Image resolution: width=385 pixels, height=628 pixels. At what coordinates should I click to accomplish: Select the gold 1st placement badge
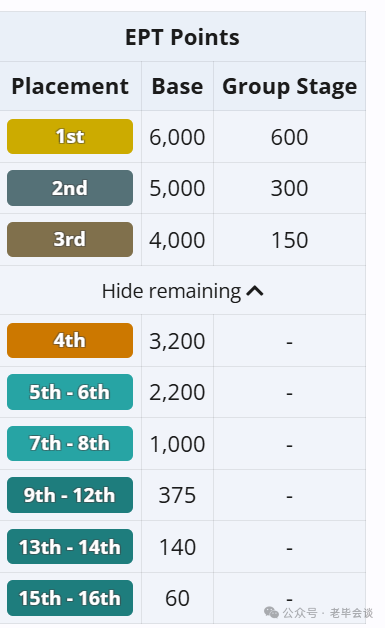pyautogui.click(x=70, y=137)
